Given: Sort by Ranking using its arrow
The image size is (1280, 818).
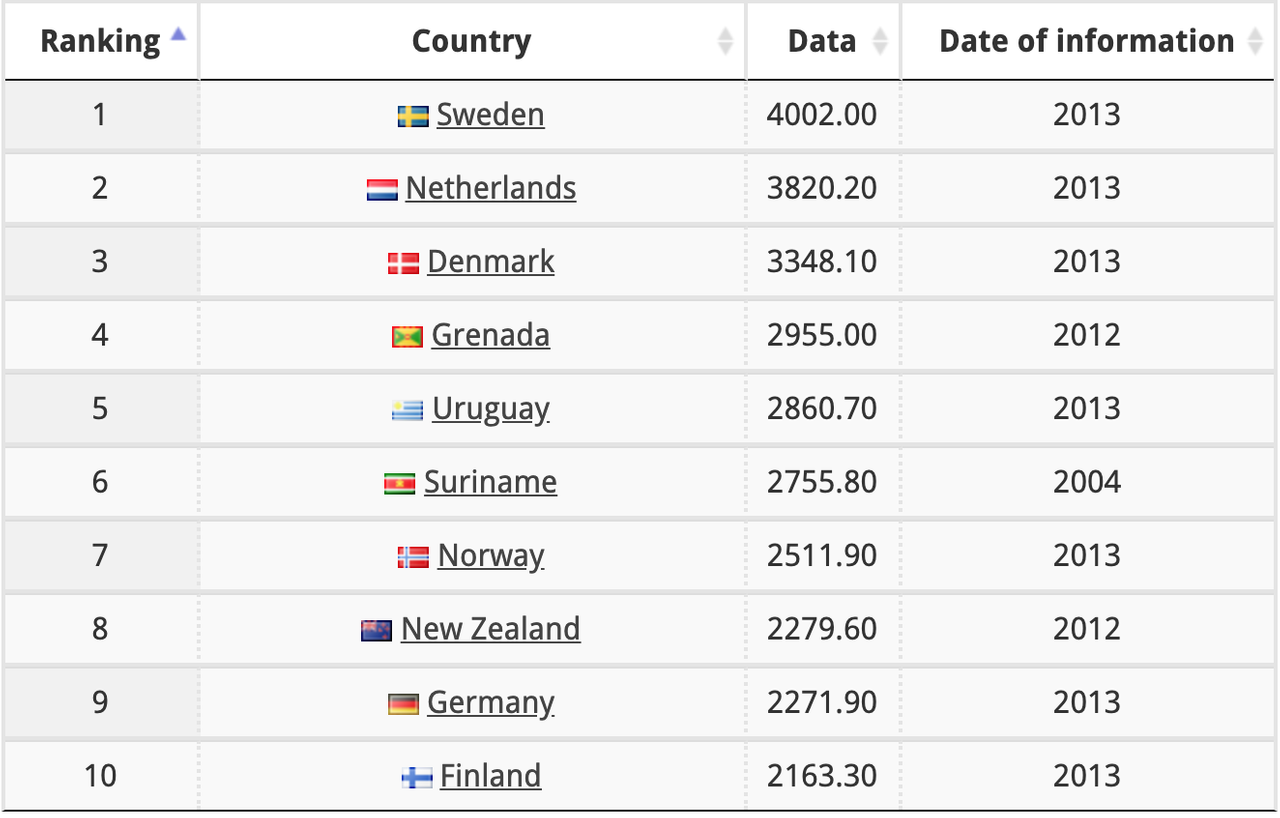Looking at the screenshot, I should 178,33.
